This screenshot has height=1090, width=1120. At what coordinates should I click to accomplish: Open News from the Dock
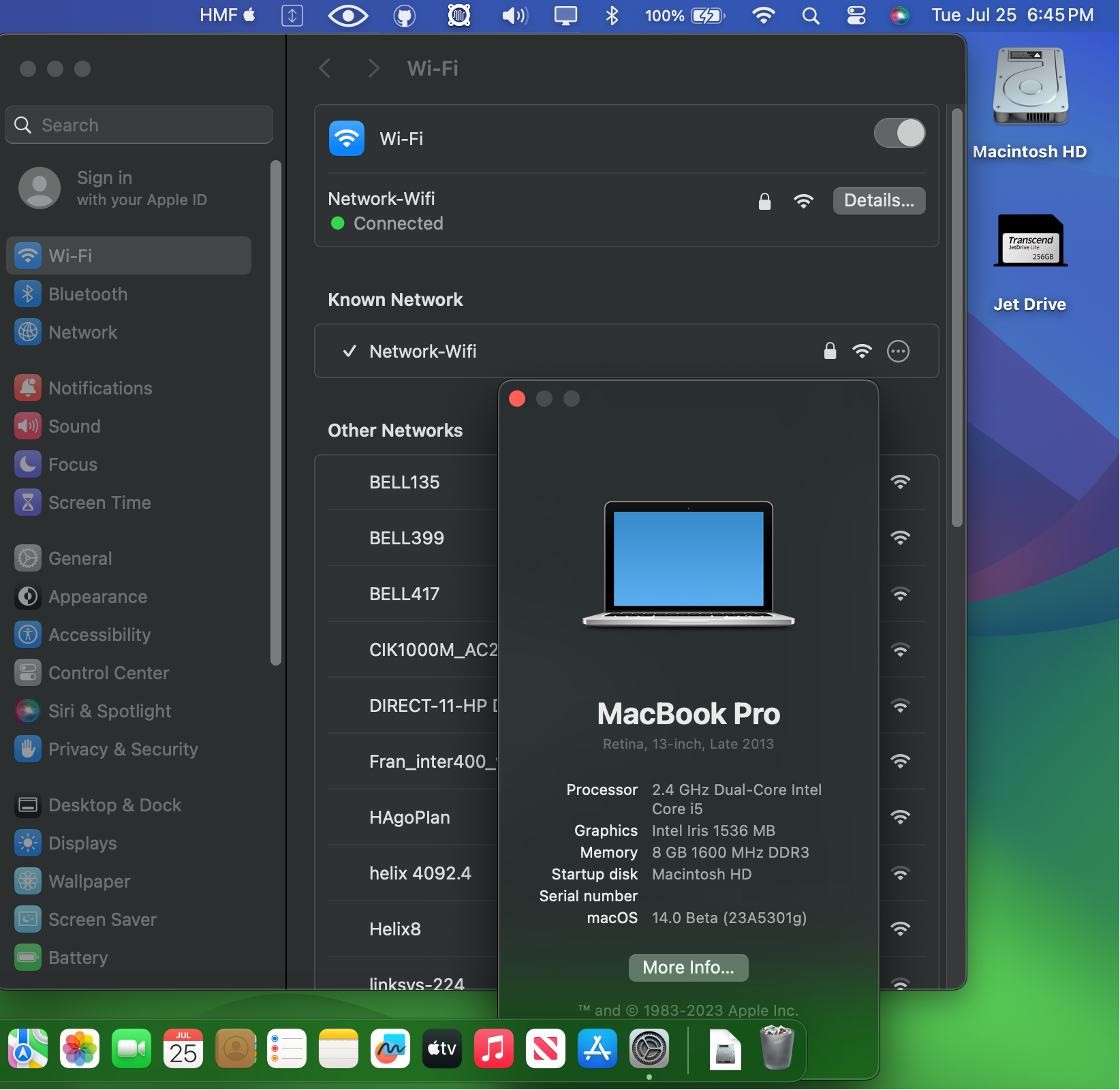(x=546, y=1048)
